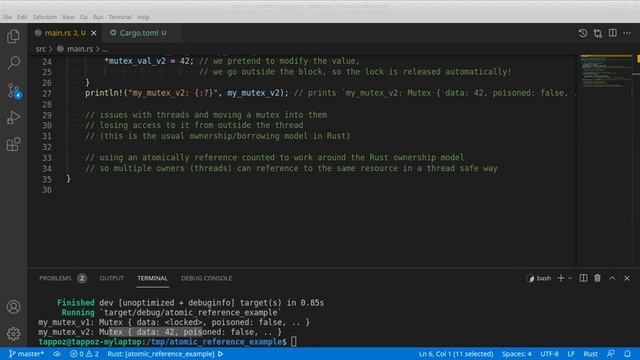The width and height of the screenshot is (640, 360).
Task: Split the editor to the right
Action: tap(613, 33)
